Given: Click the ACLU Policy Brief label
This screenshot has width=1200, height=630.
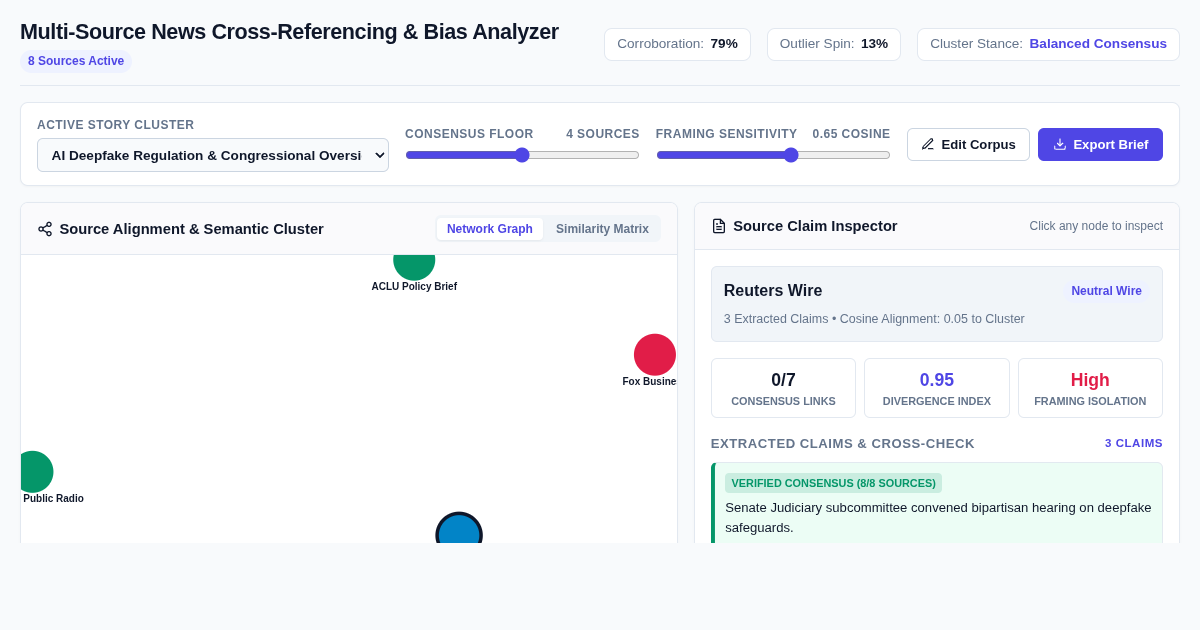Looking at the screenshot, I should [x=414, y=287].
